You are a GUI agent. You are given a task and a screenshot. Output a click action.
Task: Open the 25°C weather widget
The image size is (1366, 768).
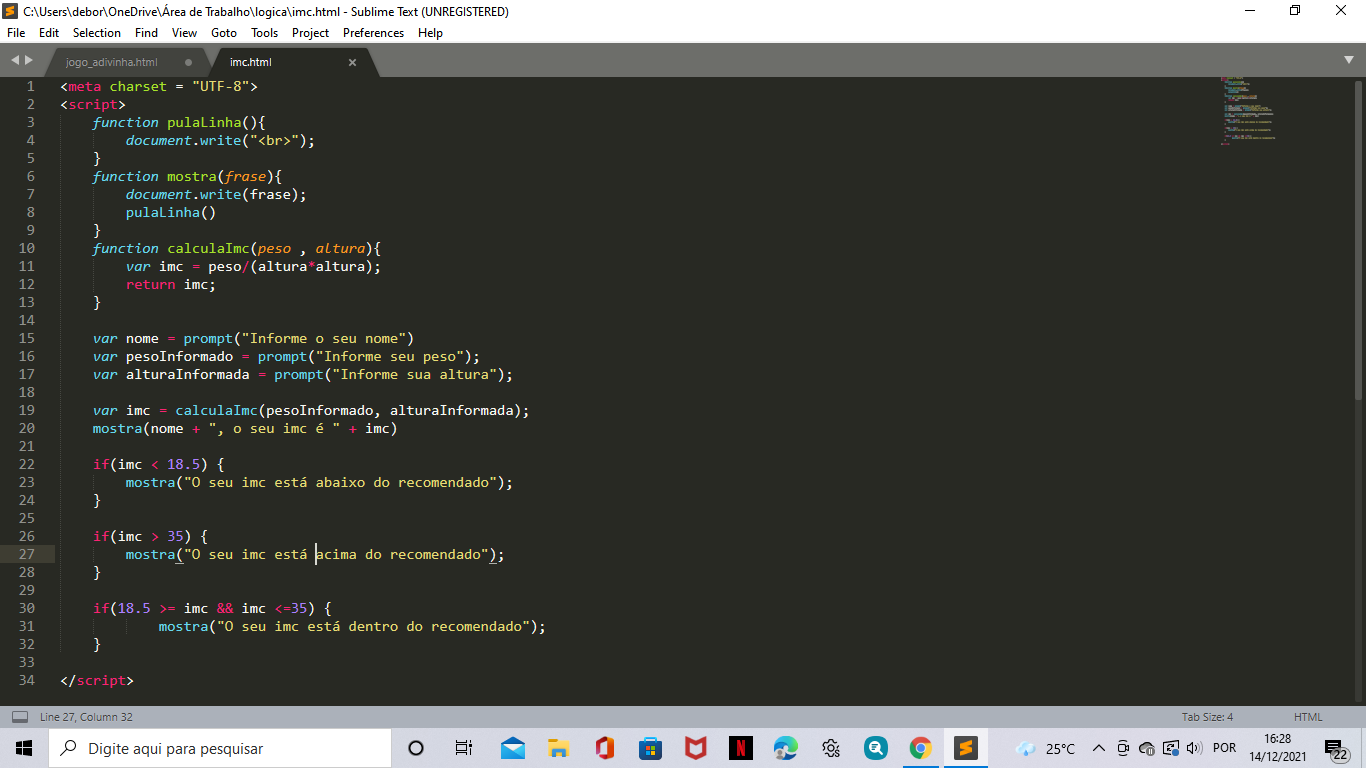click(x=1046, y=748)
